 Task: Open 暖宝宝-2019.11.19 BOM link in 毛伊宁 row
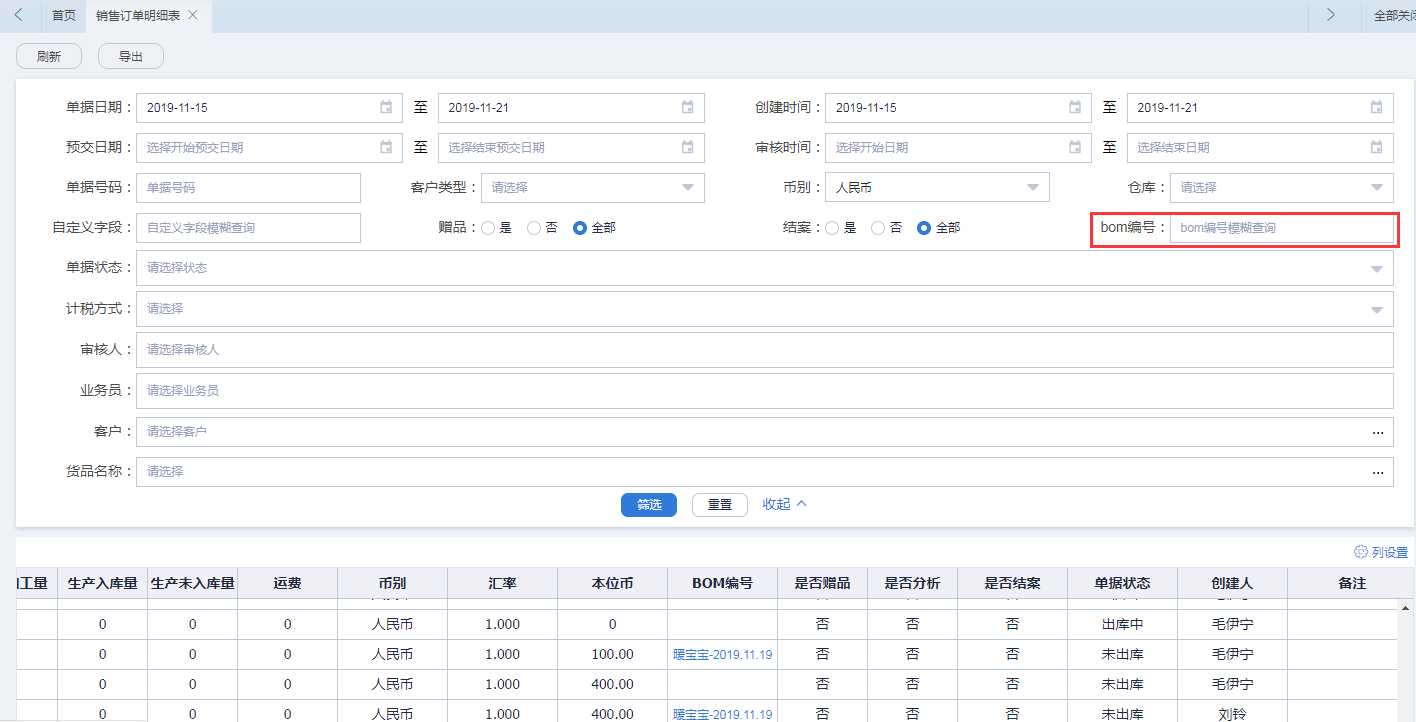coord(723,655)
